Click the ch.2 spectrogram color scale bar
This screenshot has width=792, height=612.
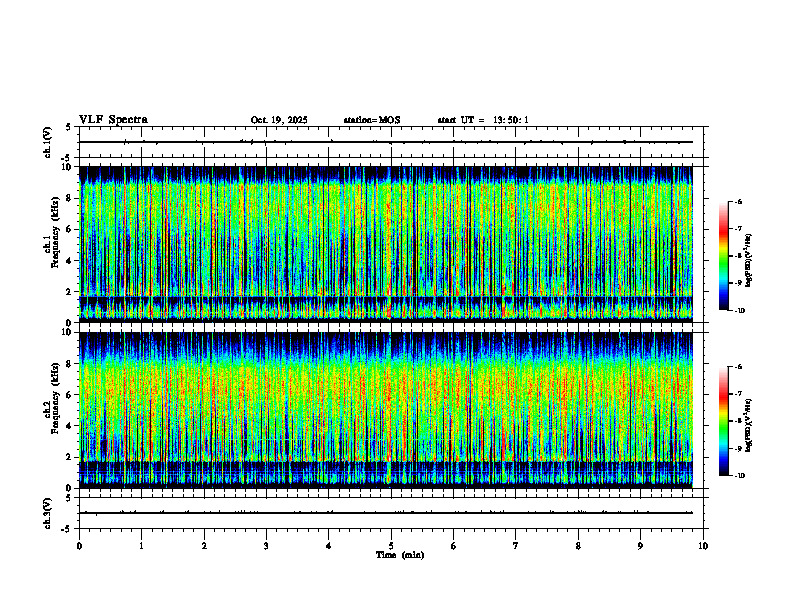click(x=723, y=421)
